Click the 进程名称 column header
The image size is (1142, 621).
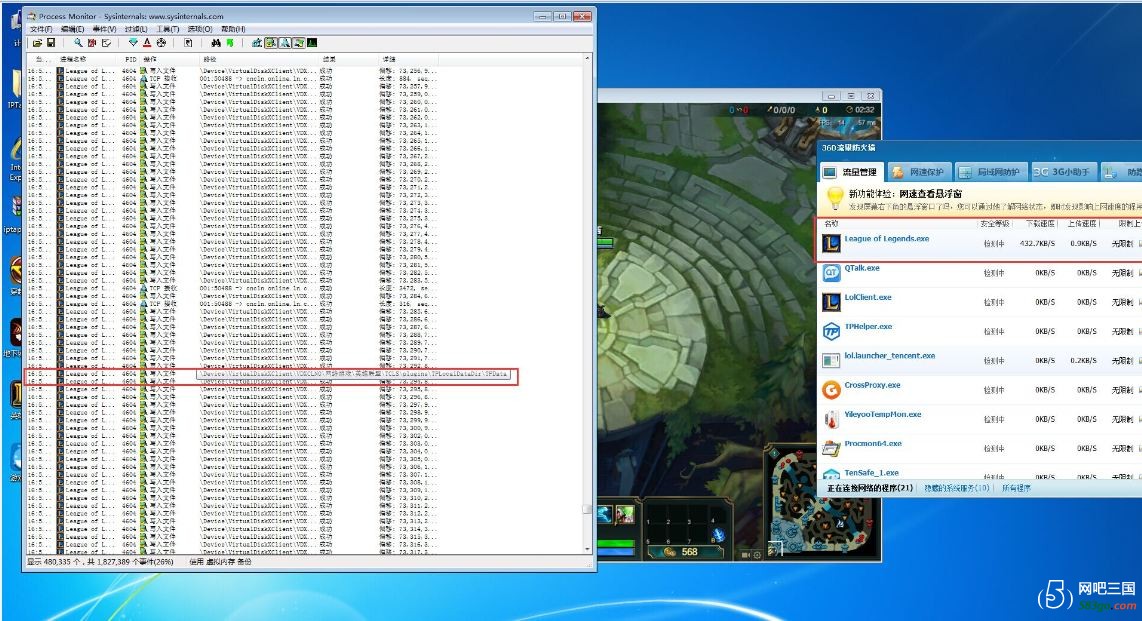click(x=73, y=59)
